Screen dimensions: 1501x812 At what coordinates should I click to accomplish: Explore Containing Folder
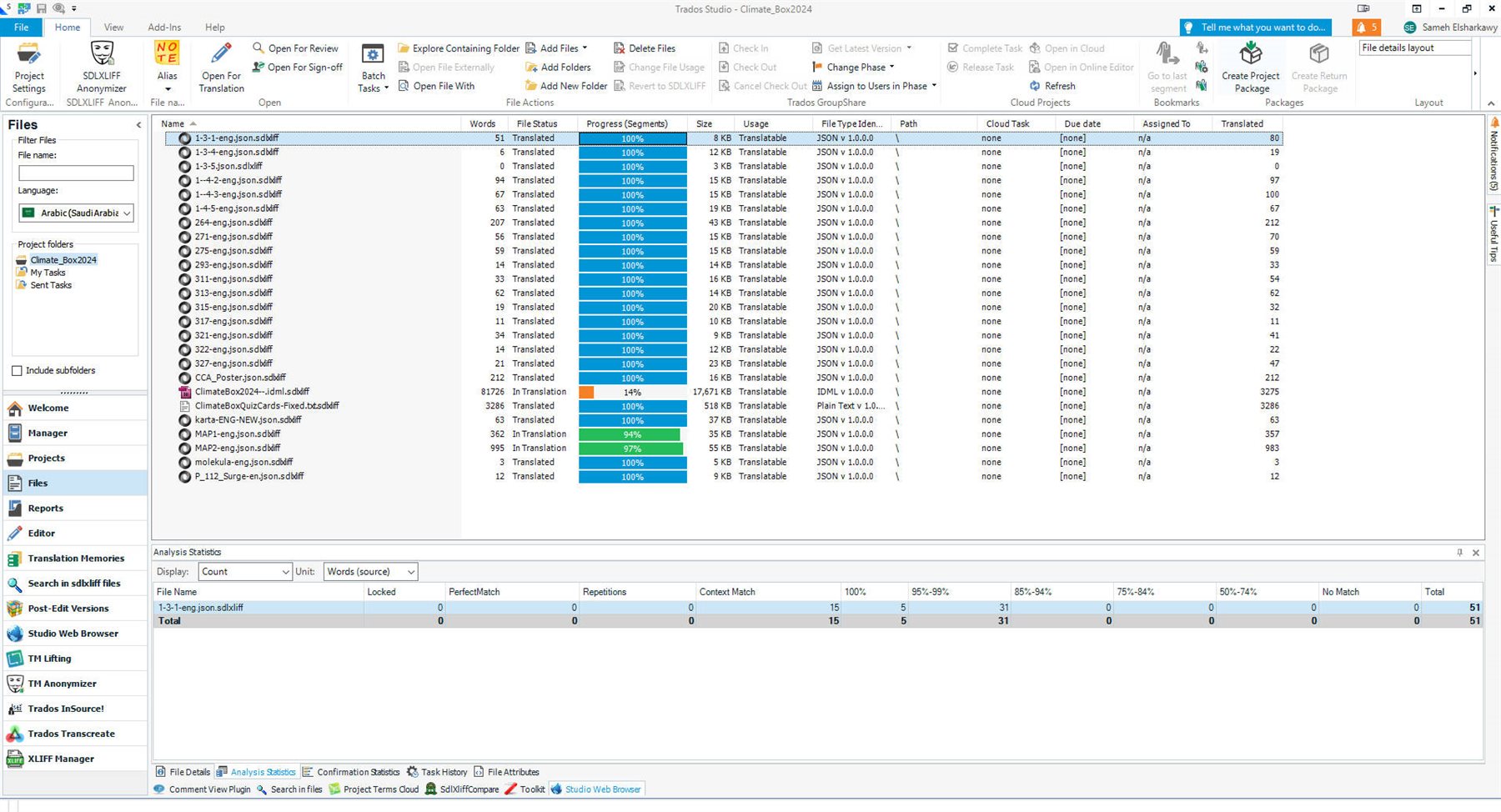tap(458, 48)
